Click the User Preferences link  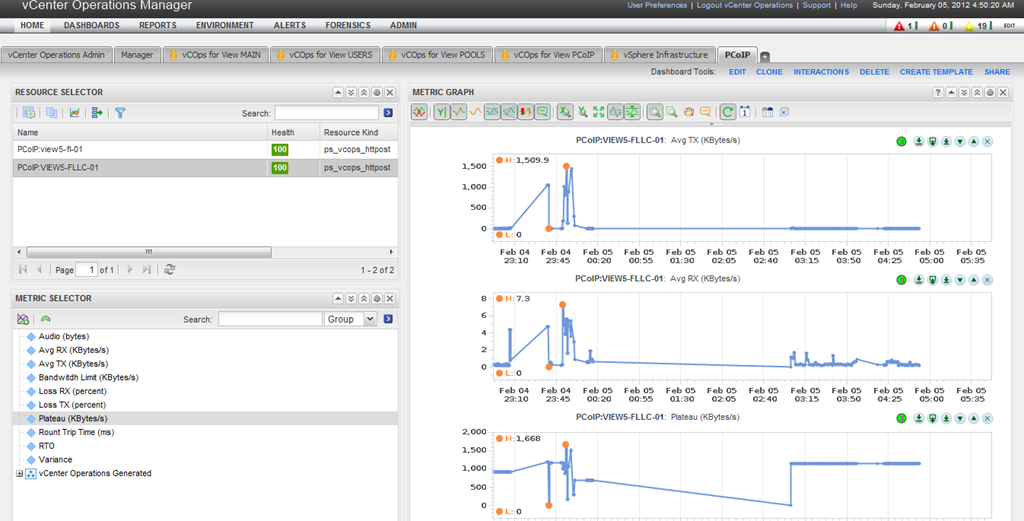pyautogui.click(x=657, y=5)
